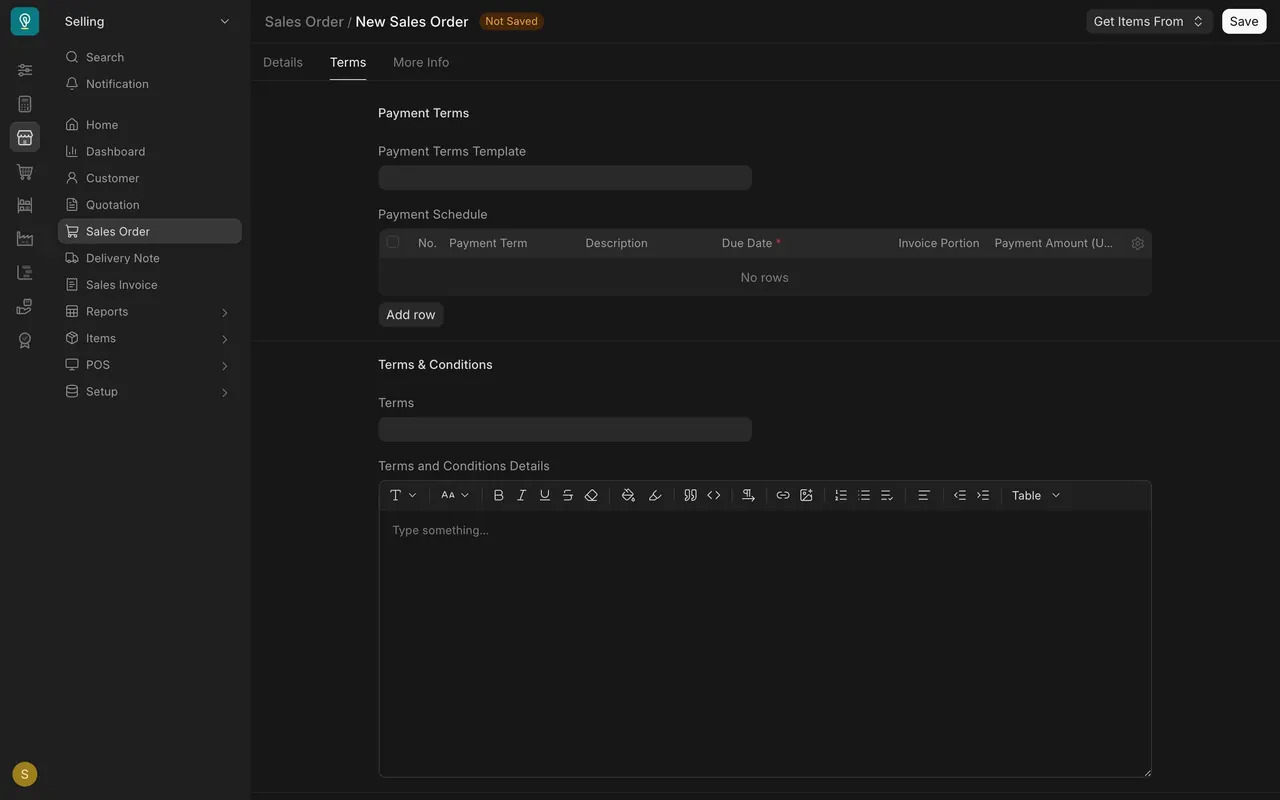Toggle bold formatting in the editor
Viewport: 1280px width, 800px height.
coord(498,495)
